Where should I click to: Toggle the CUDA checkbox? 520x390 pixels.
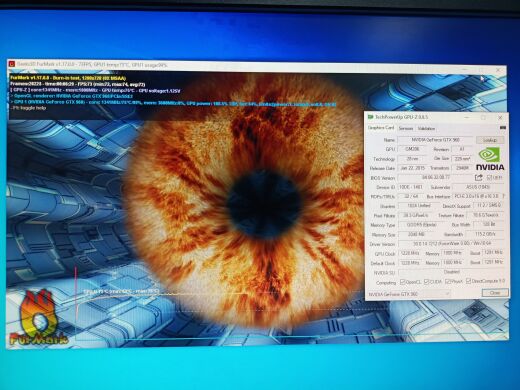(426, 282)
